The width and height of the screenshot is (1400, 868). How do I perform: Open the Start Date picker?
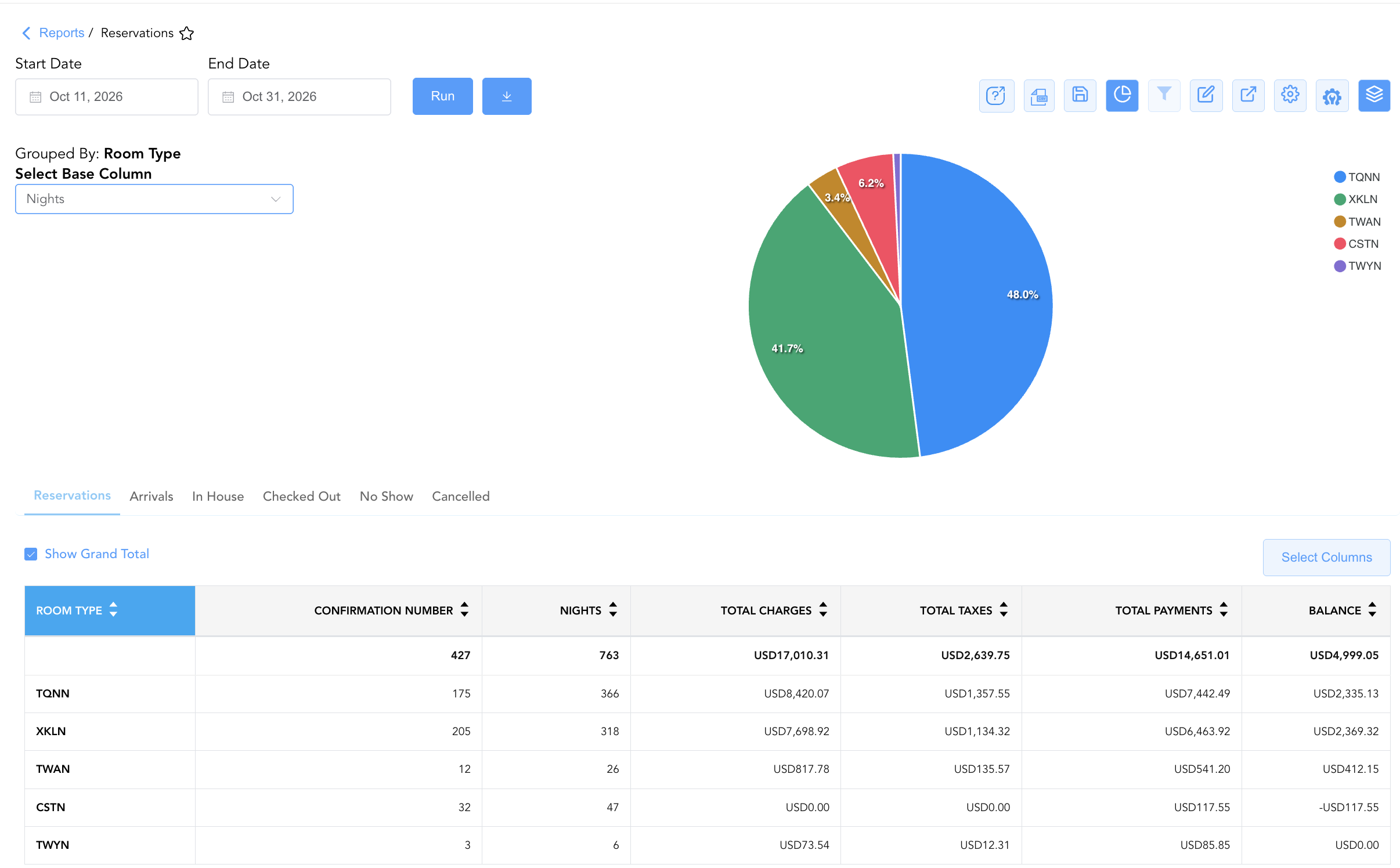(107, 97)
